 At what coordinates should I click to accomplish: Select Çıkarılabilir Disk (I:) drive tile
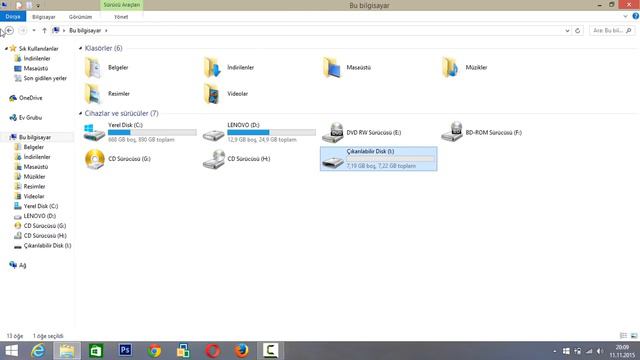[x=378, y=159]
